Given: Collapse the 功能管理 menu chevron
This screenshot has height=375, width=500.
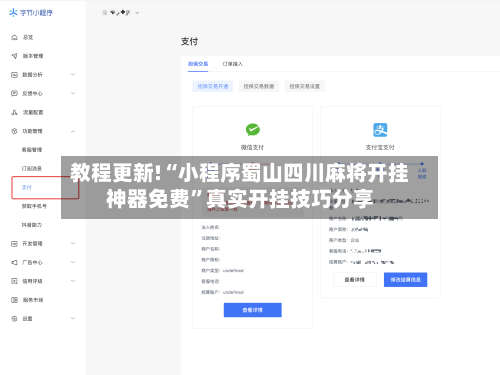Looking at the screenshot, I should tap(73, 131).
